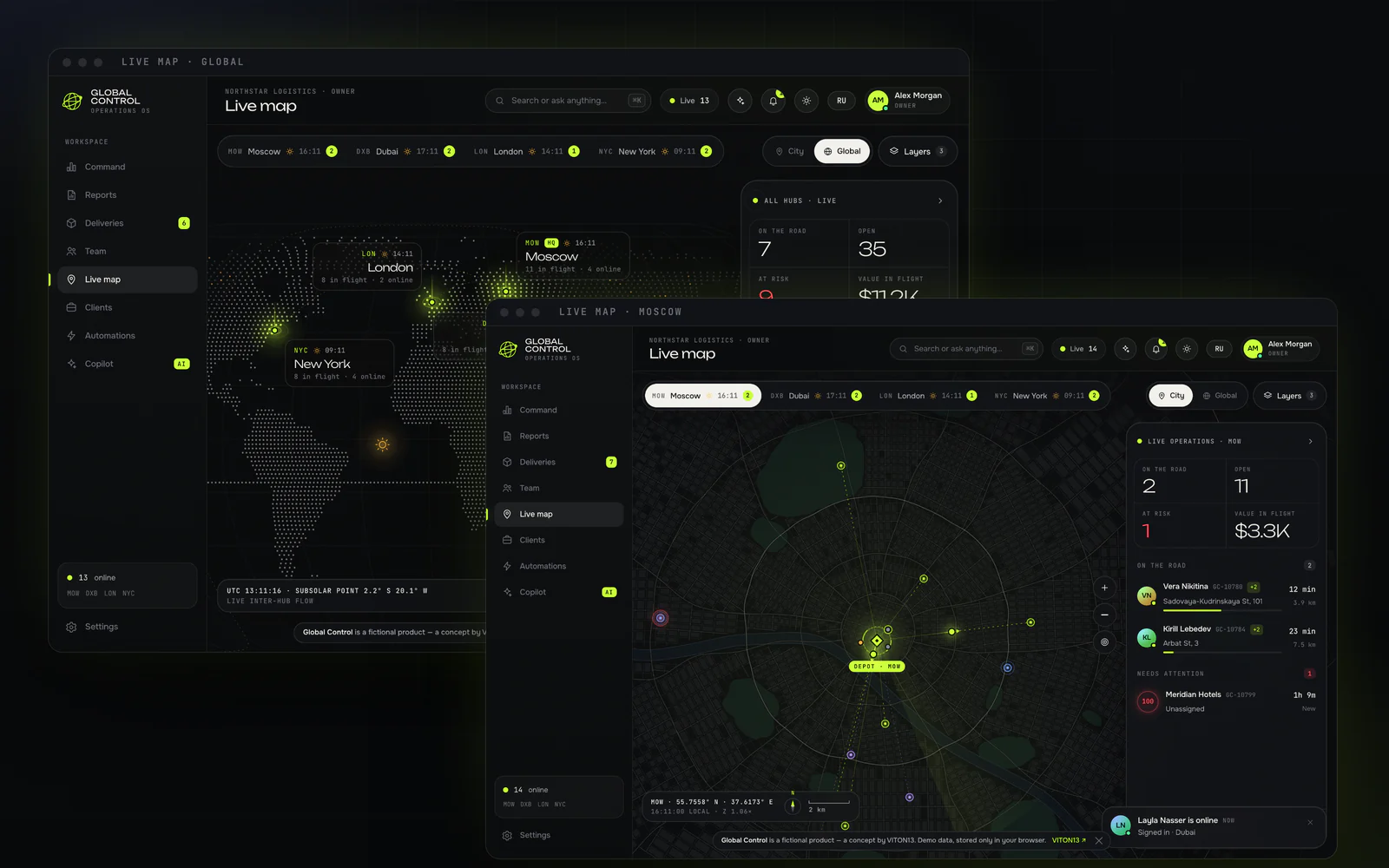Select the New York hub tab in Moscow window
Screen dimensions: 1389x868
1046,396
